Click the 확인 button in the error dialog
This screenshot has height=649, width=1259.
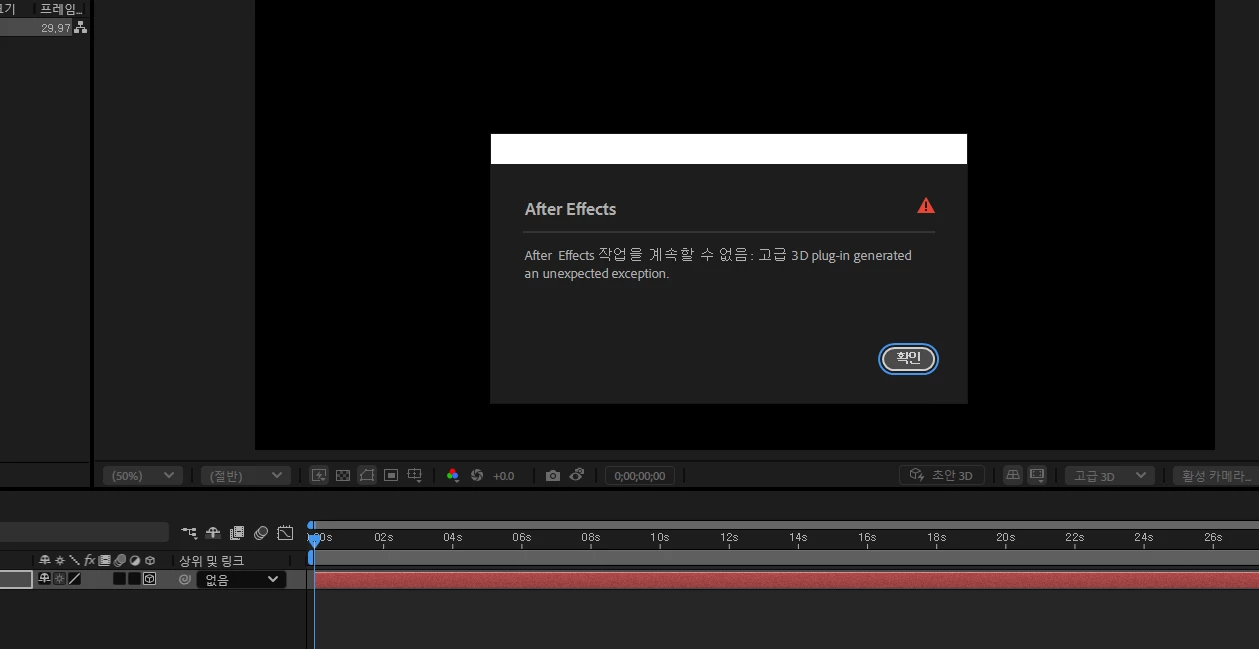pyautogui.click(x=908, y=358)
